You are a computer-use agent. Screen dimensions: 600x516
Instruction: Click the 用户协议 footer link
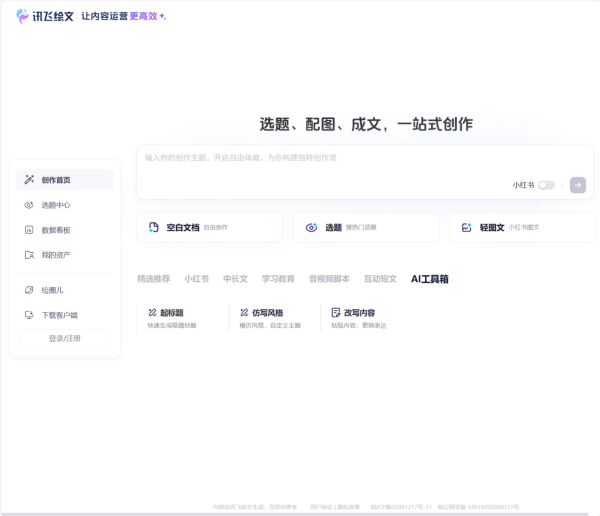(321, 507)
